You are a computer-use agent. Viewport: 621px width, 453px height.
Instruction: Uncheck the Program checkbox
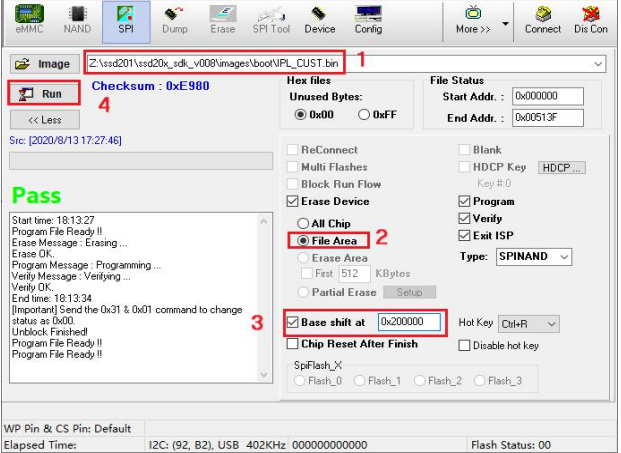tap(464, 201)
